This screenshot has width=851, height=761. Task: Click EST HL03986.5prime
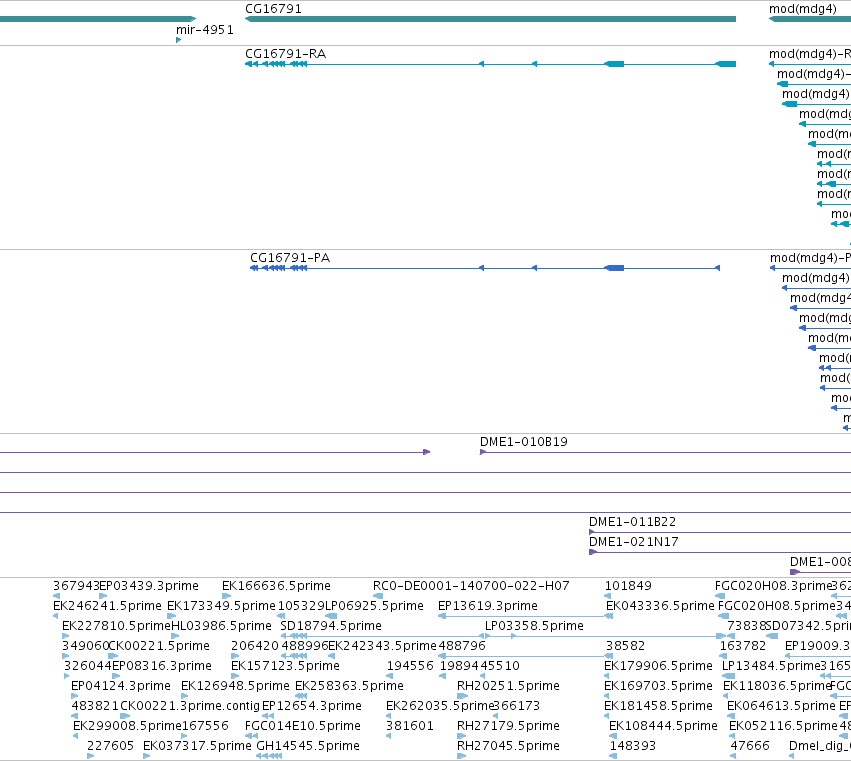click(221, 626)
